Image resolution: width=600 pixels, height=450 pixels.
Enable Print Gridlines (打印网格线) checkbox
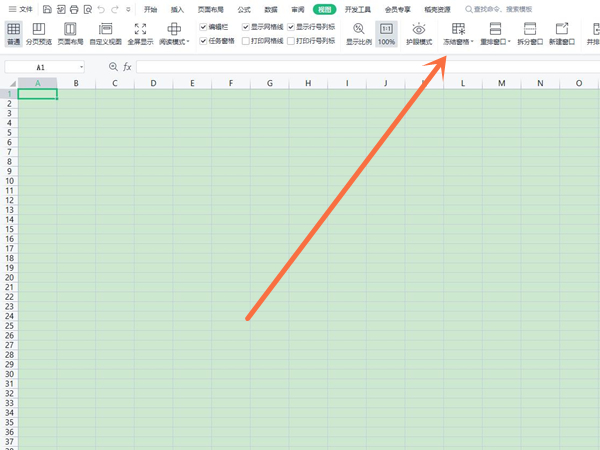pyautogui.click(x=247, y=42)
